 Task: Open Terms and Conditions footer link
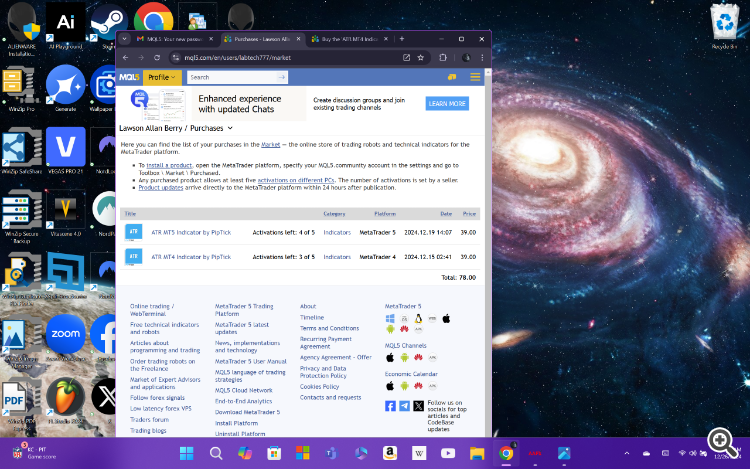(329, 328)
